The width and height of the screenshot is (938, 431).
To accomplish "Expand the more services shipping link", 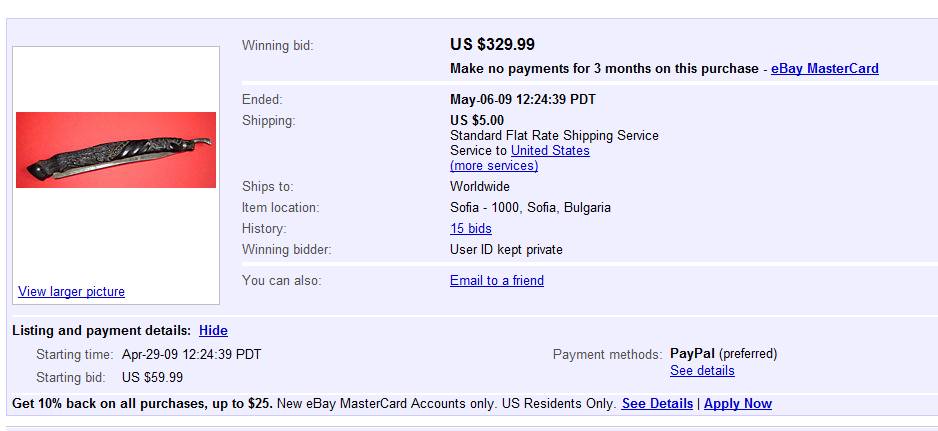I will click(494, 166).
